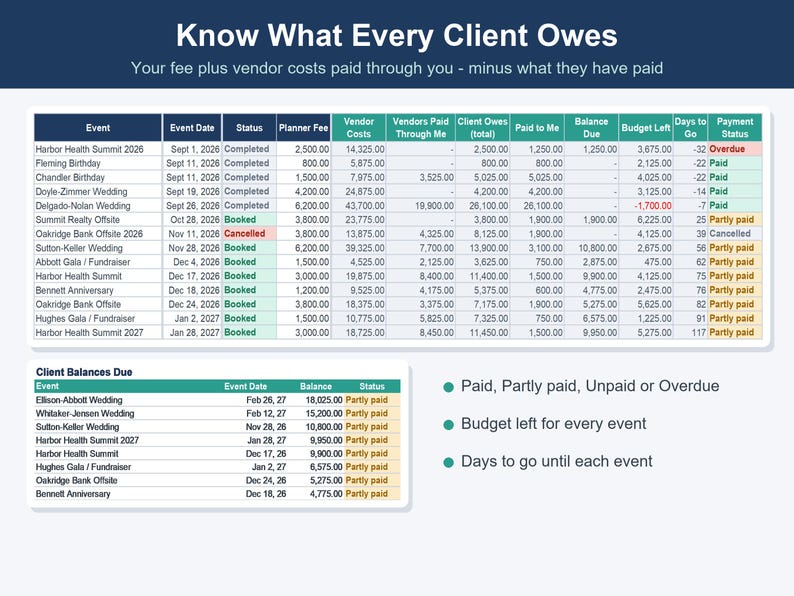Click the 'Payment Status' column header
The width and height of the screenshot is (794, 596).
tap(735, 128)
